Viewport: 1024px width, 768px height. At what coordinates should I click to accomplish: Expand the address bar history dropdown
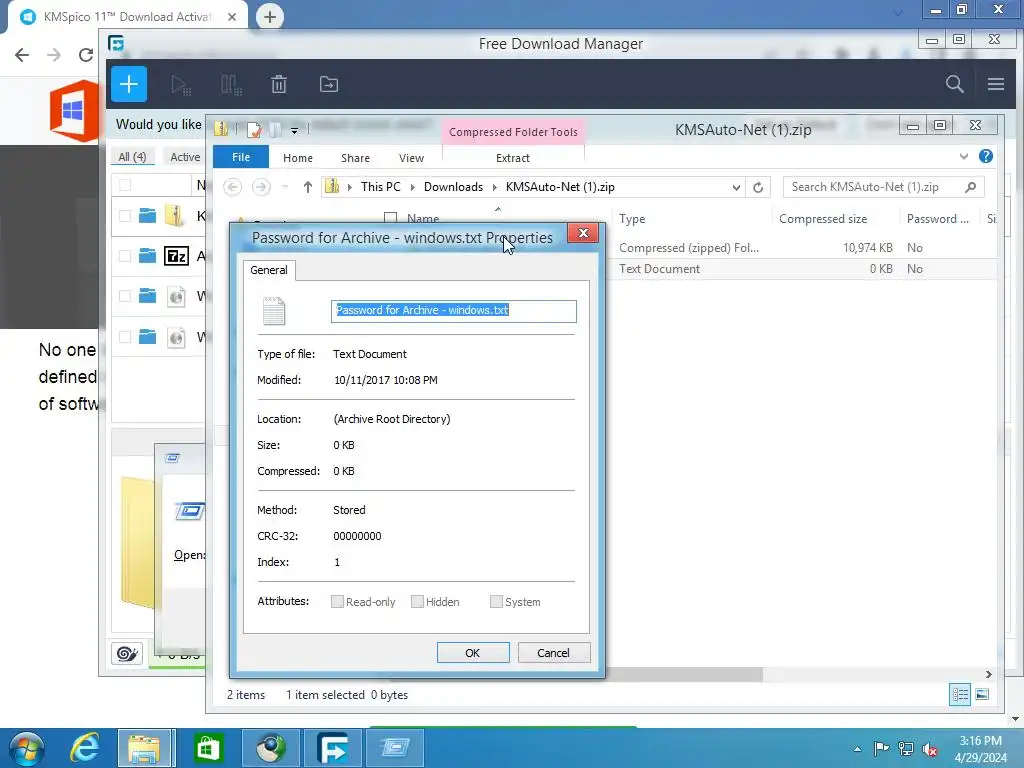tap(736, 187)
